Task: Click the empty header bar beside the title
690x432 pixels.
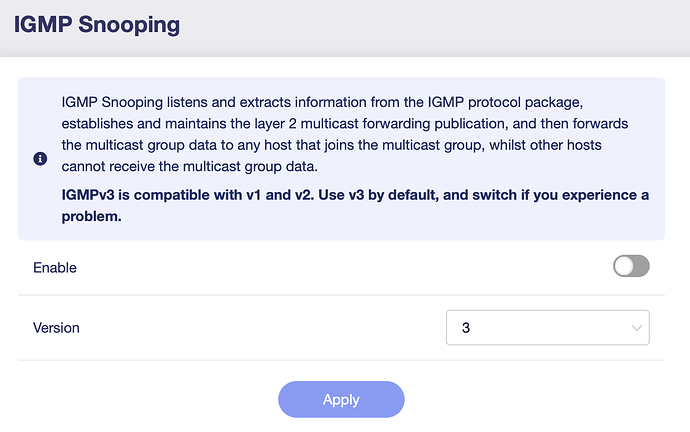Action: tap(450, 23)
